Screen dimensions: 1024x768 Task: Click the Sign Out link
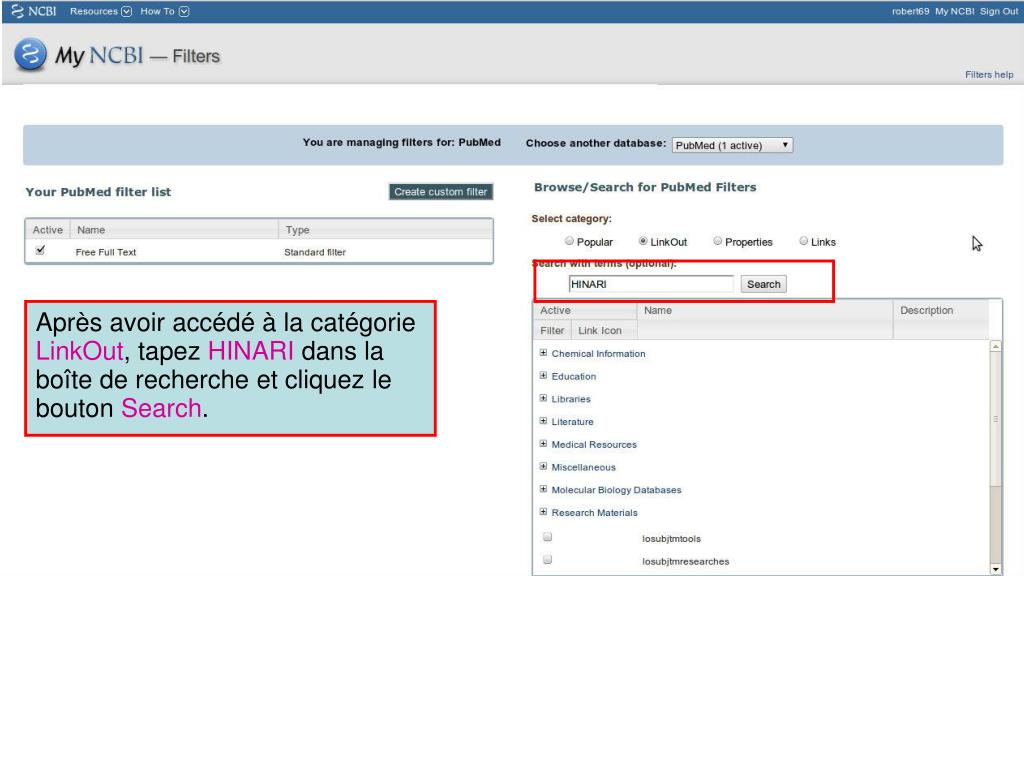click(999, 11)
